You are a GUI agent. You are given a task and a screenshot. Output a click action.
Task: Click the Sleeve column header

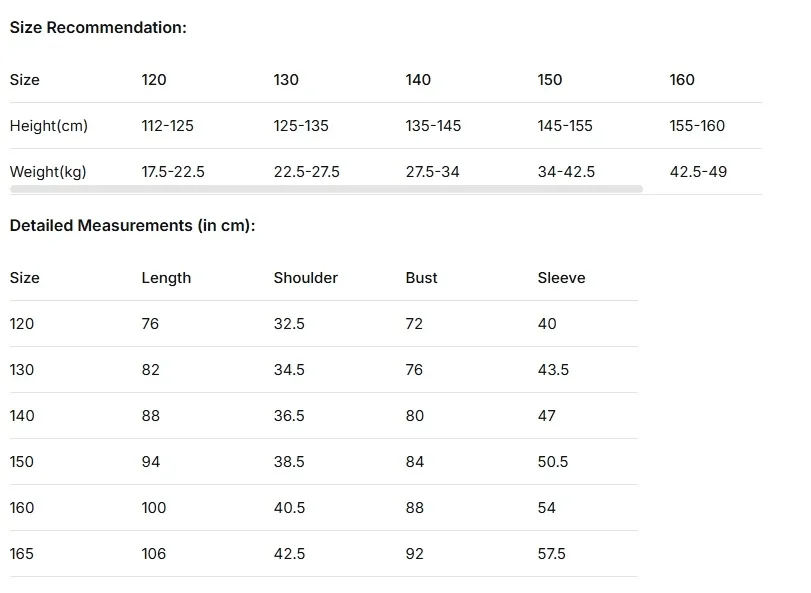tap(561, 278)
